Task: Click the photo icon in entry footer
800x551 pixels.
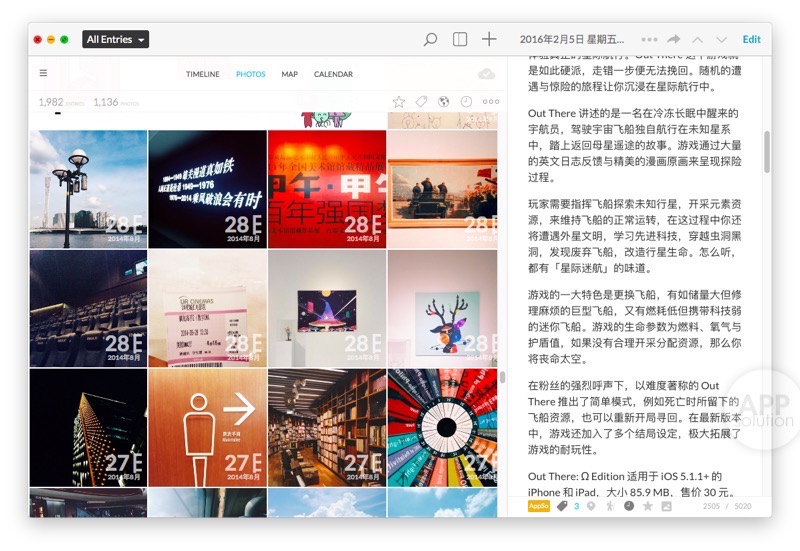Action: [666, 506]
